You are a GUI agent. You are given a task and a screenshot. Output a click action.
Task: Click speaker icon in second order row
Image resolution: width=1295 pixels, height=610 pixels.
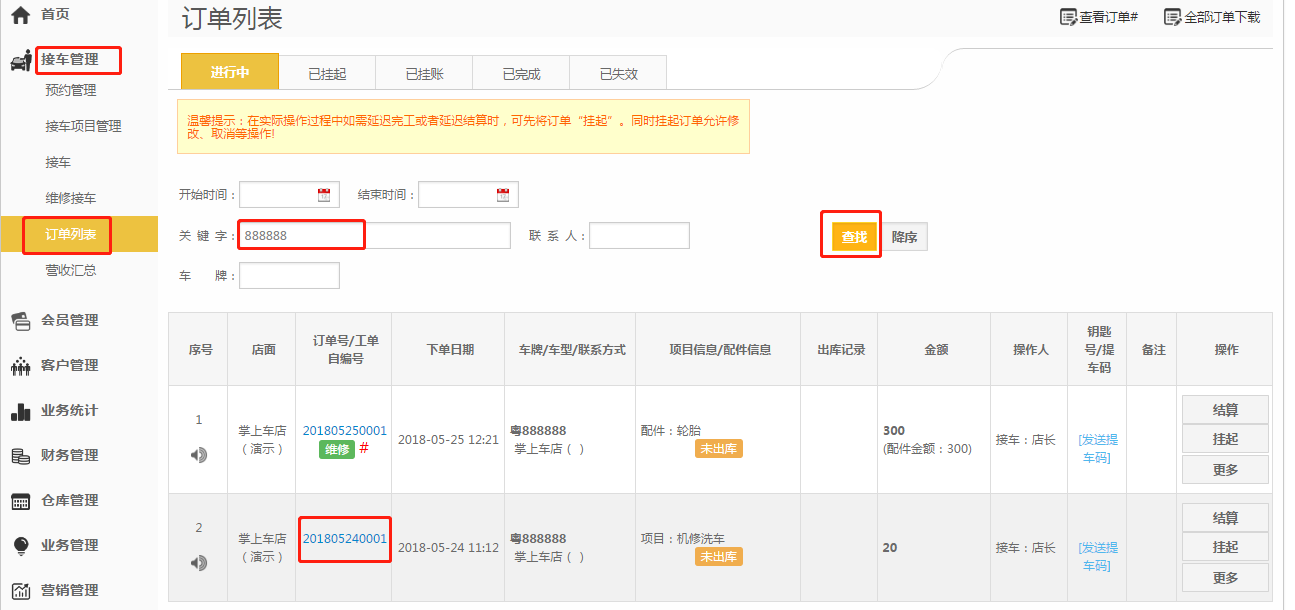(199, 563)
